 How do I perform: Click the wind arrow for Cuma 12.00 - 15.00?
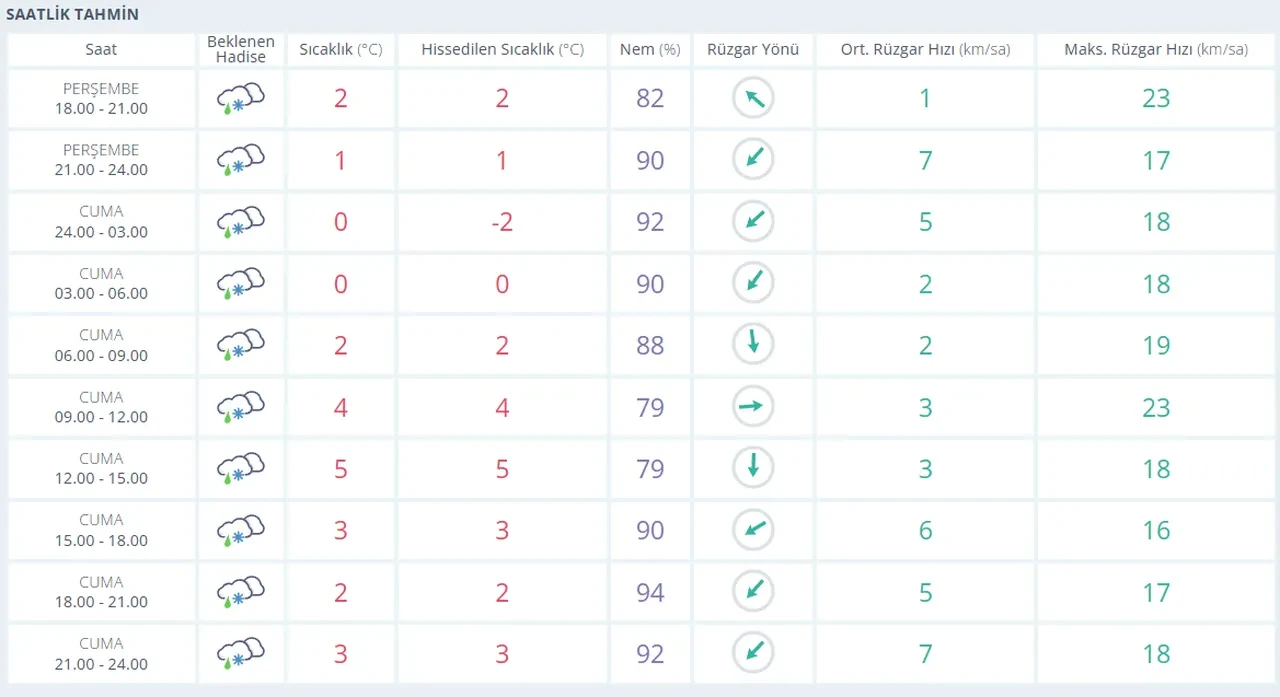pos(753,468)
